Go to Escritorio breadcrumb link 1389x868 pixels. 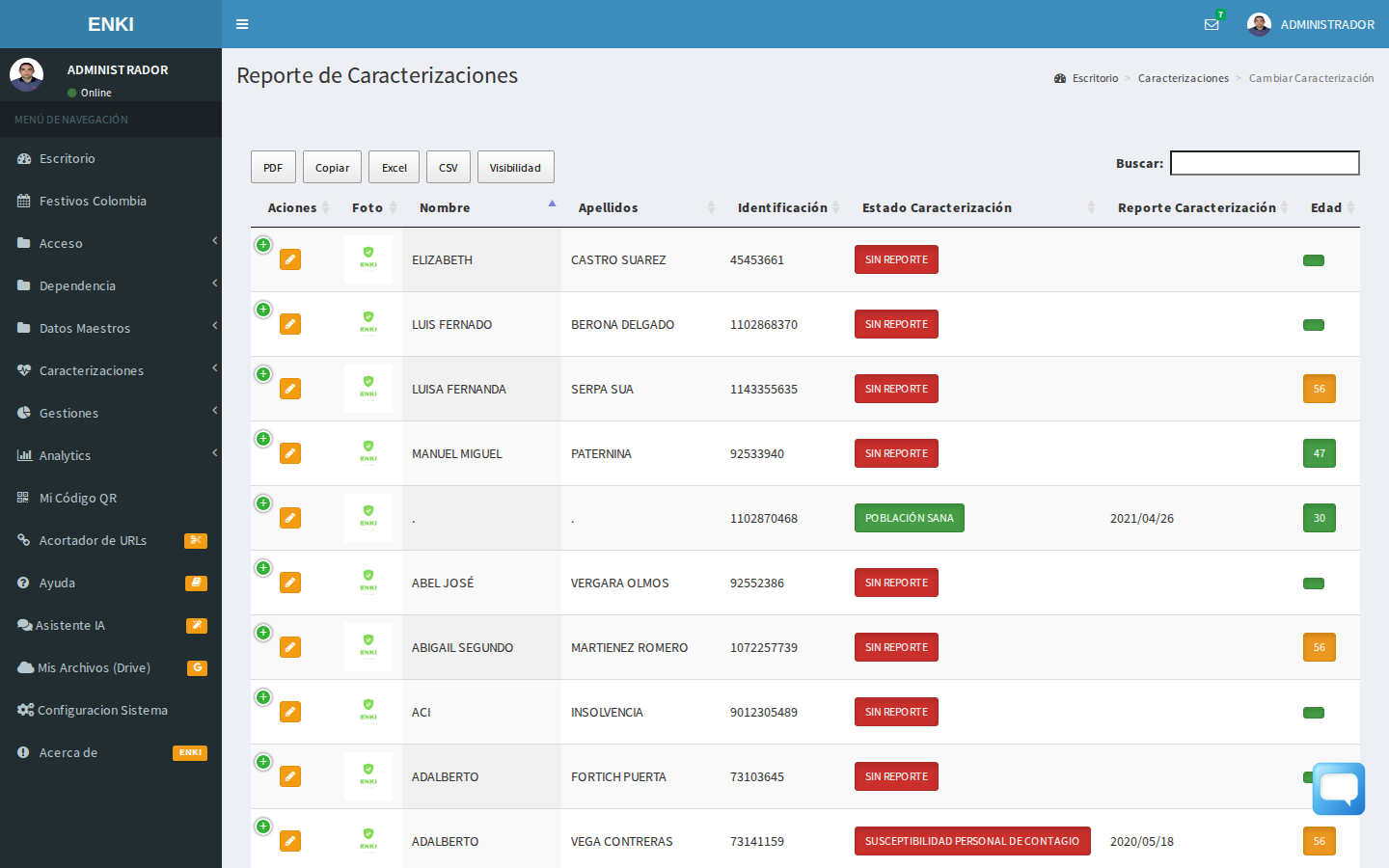coord(1087,78)
